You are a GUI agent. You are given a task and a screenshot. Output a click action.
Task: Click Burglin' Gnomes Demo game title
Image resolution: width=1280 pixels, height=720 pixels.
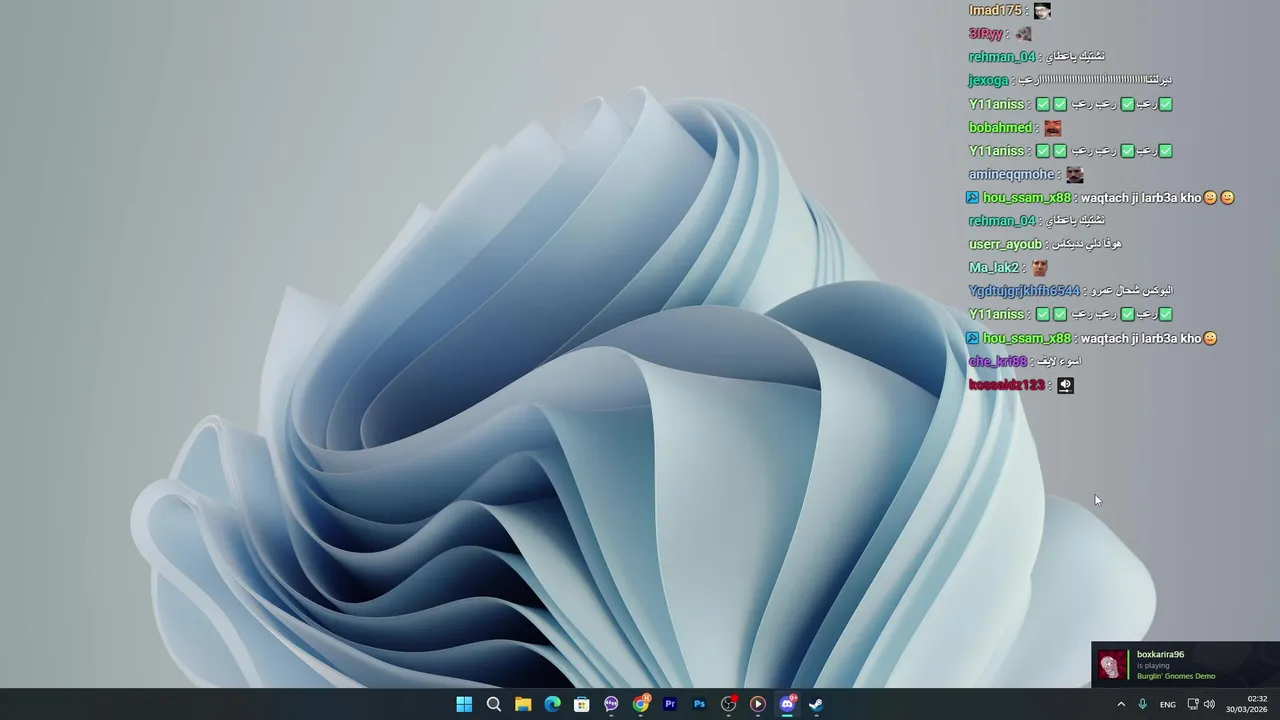(x=1176, y=676)
